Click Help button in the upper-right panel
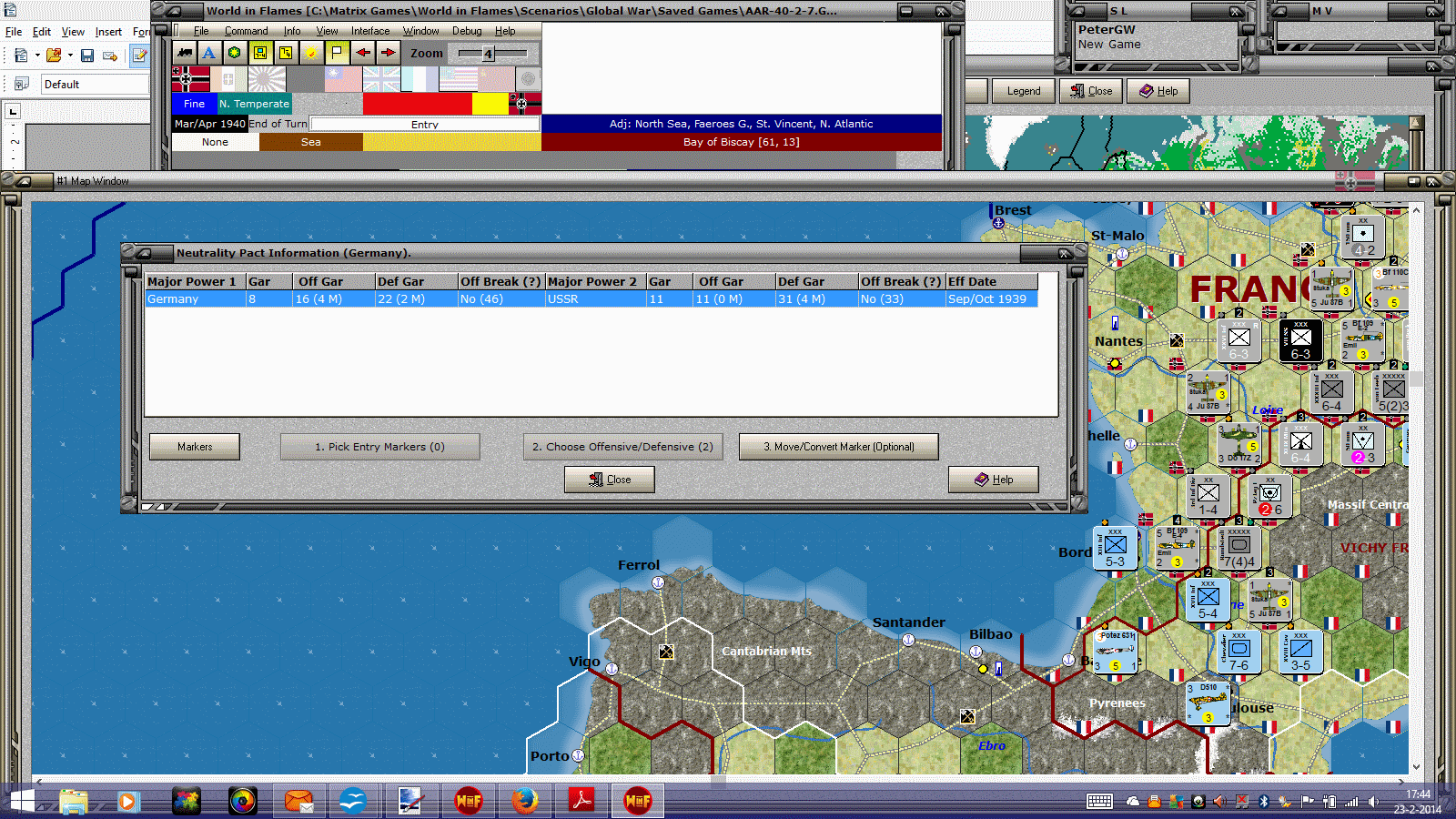1456x819 pixels. pos(1158,91)
